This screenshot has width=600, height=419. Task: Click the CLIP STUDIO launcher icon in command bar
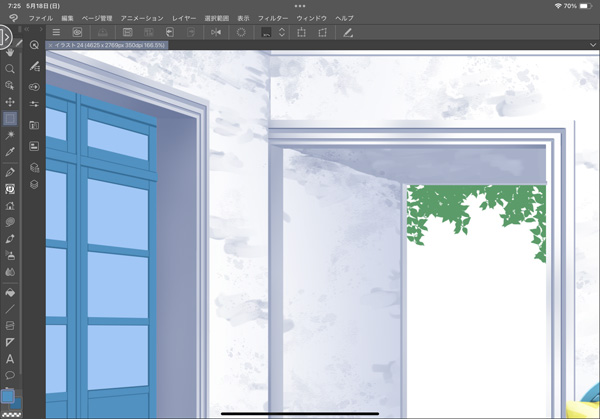[78, 33]
